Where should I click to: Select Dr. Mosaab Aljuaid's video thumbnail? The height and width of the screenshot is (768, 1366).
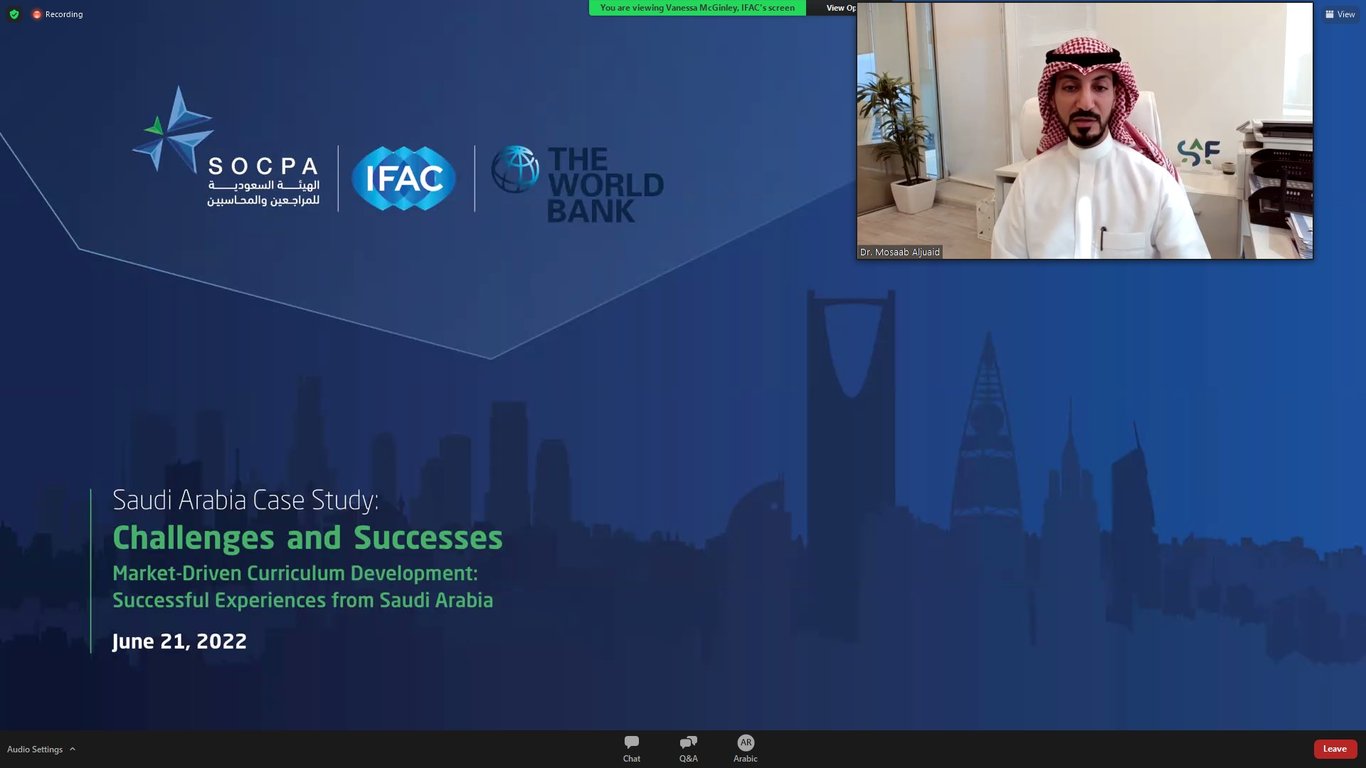pyautogui.click(x=1085, y=131)
